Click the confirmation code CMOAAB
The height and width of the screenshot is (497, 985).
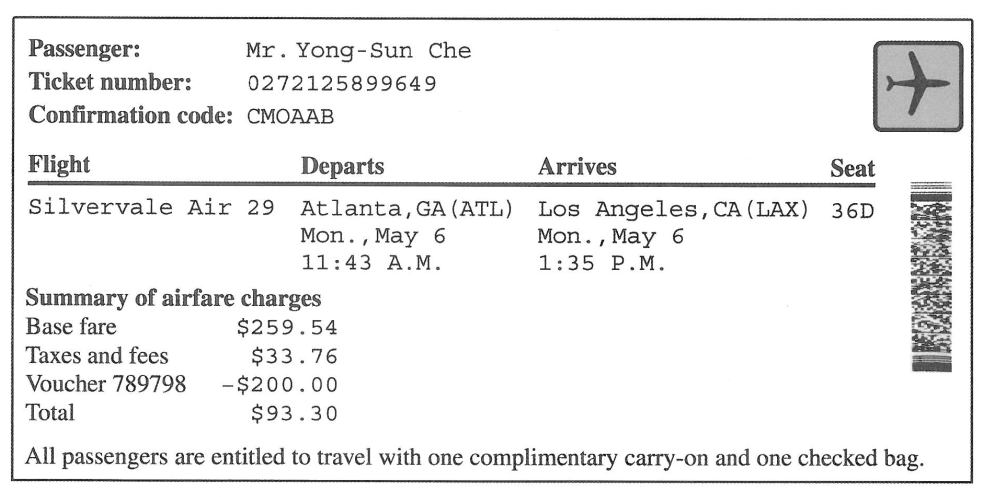[x=290, y=117]
